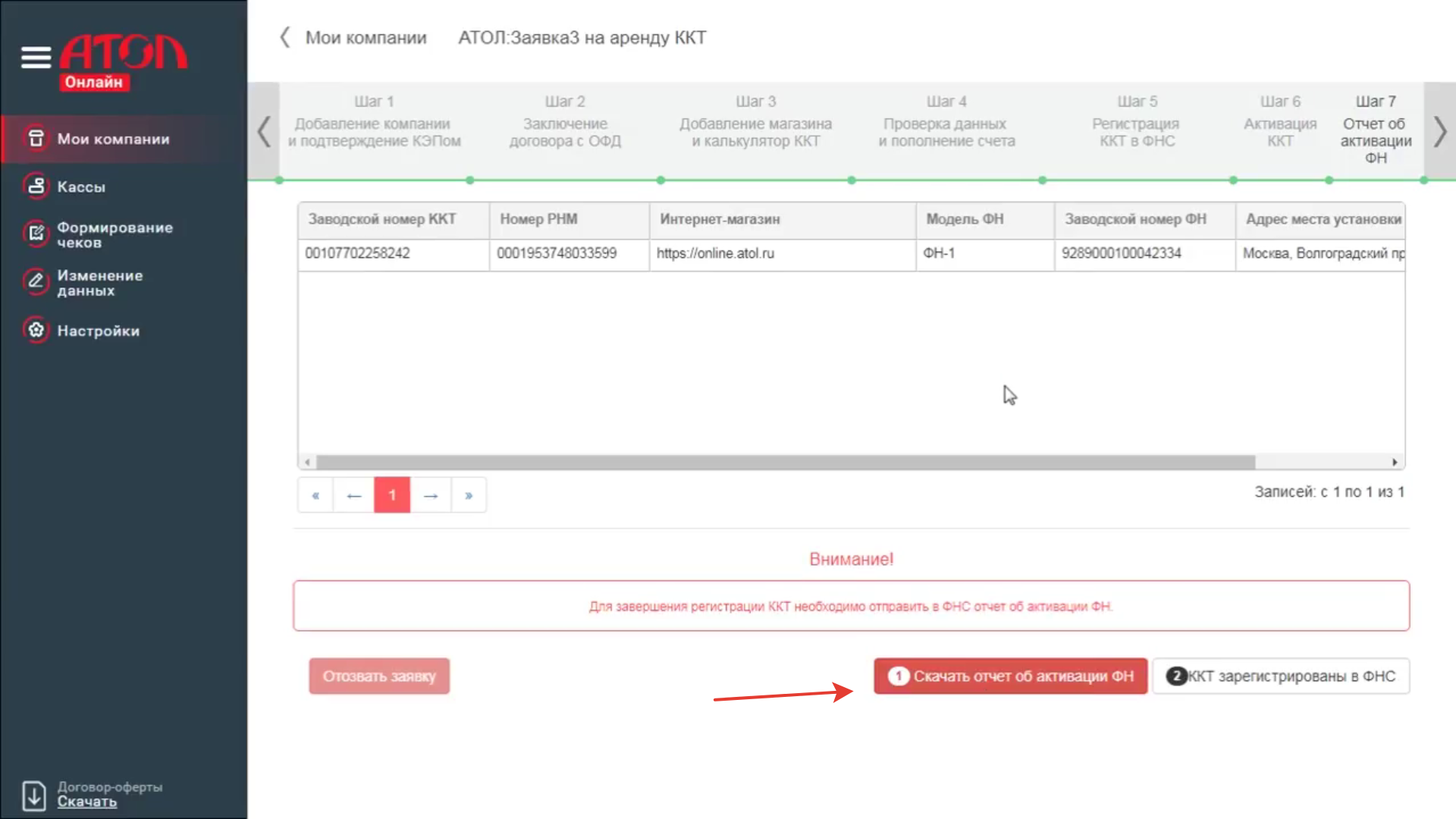Click the Мои компании cash register icon
Image resolution: width=1456 pixels, height=819 pixels.
pos(36,139)
